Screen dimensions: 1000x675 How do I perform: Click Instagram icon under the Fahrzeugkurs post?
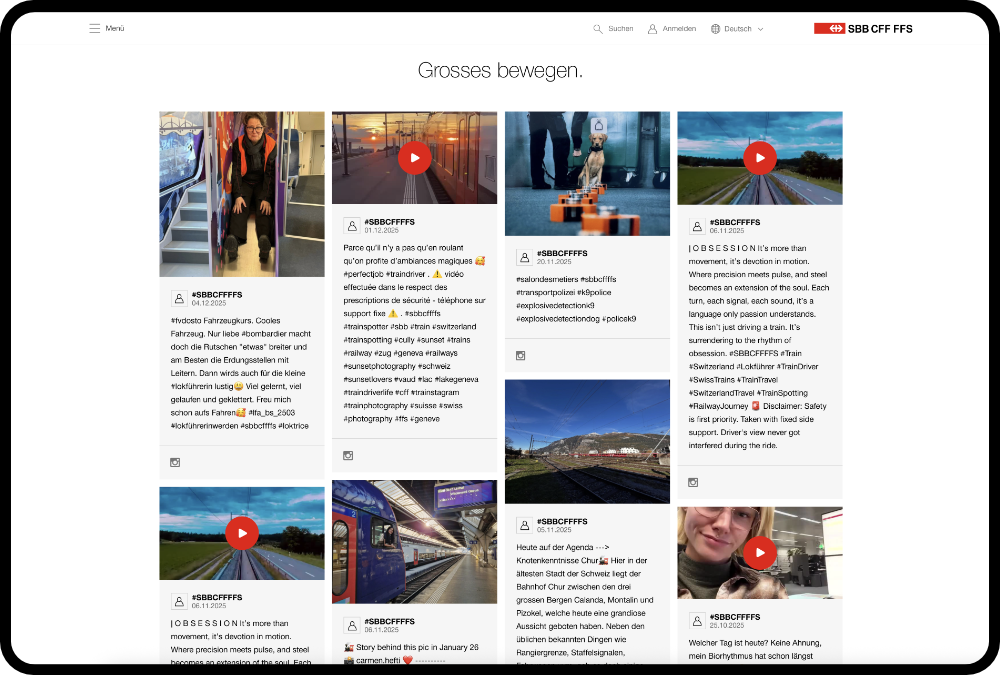(176, 462)
